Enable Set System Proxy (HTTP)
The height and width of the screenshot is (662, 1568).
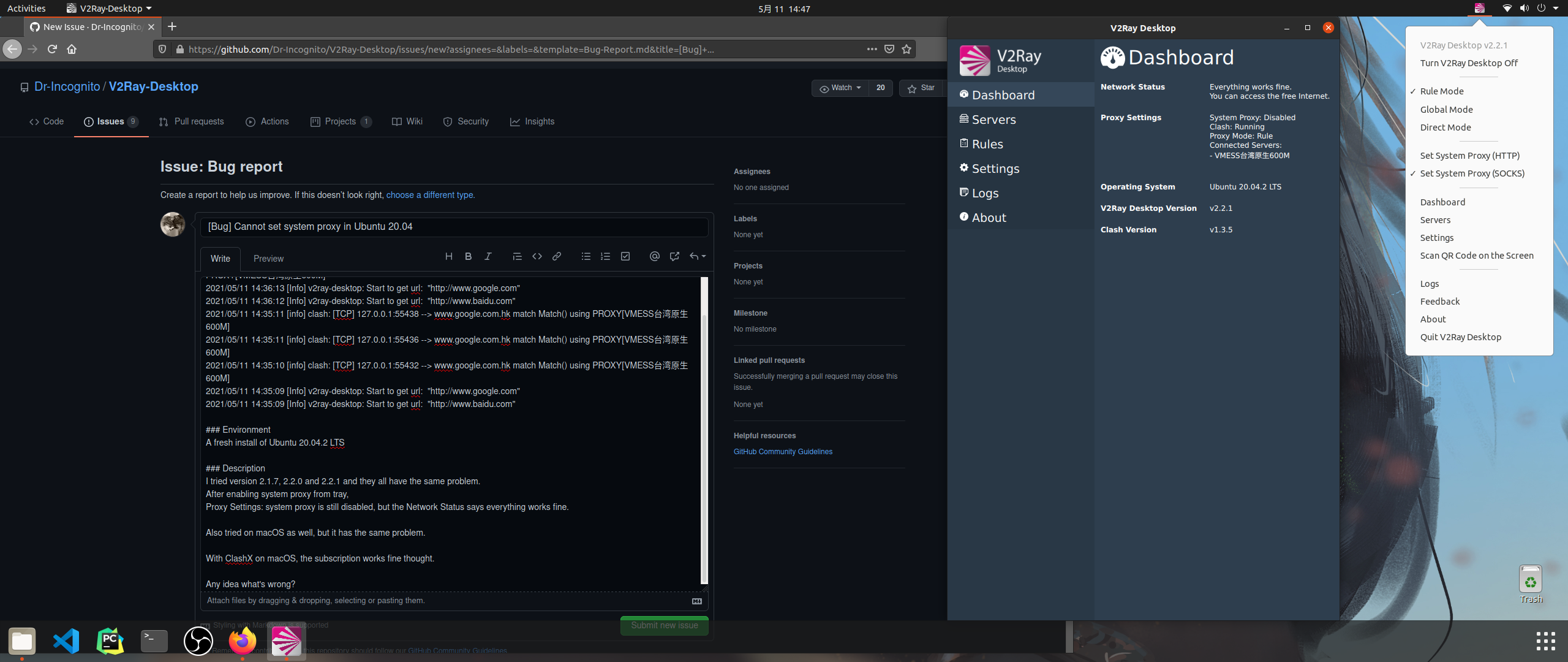coord(1469,155)
